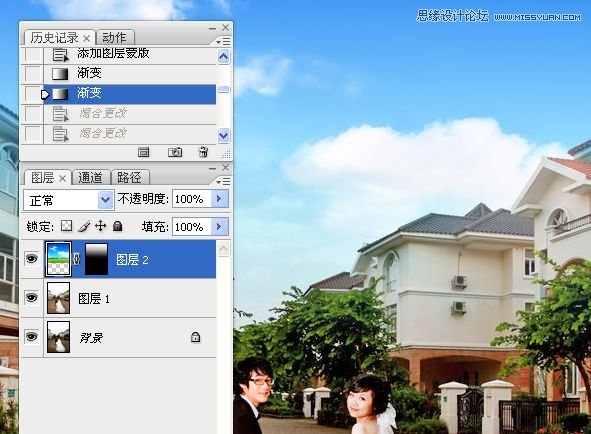591x434 pixels.
Task: Click history scrollbar down arrow
Action: (224, 135)
